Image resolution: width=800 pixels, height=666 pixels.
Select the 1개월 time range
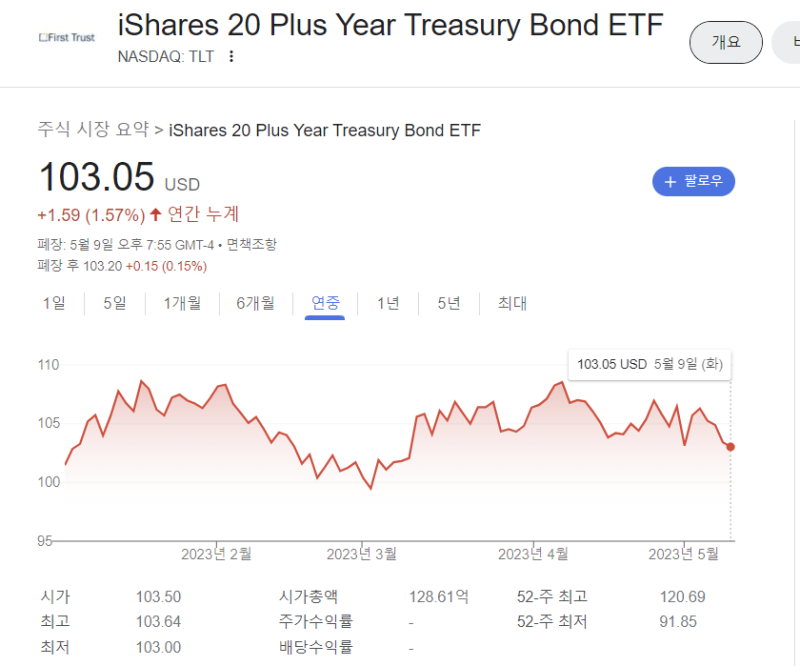[182, 303]
